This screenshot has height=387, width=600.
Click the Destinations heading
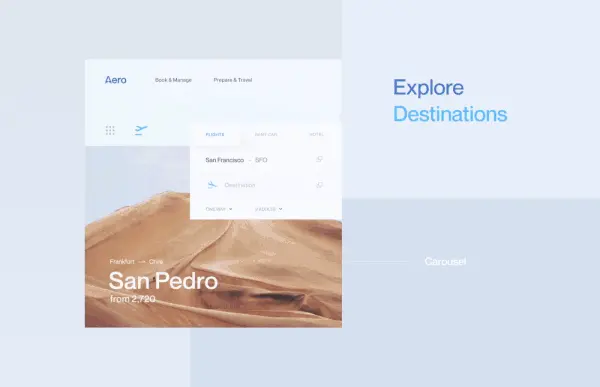click(x=450, y=114)
